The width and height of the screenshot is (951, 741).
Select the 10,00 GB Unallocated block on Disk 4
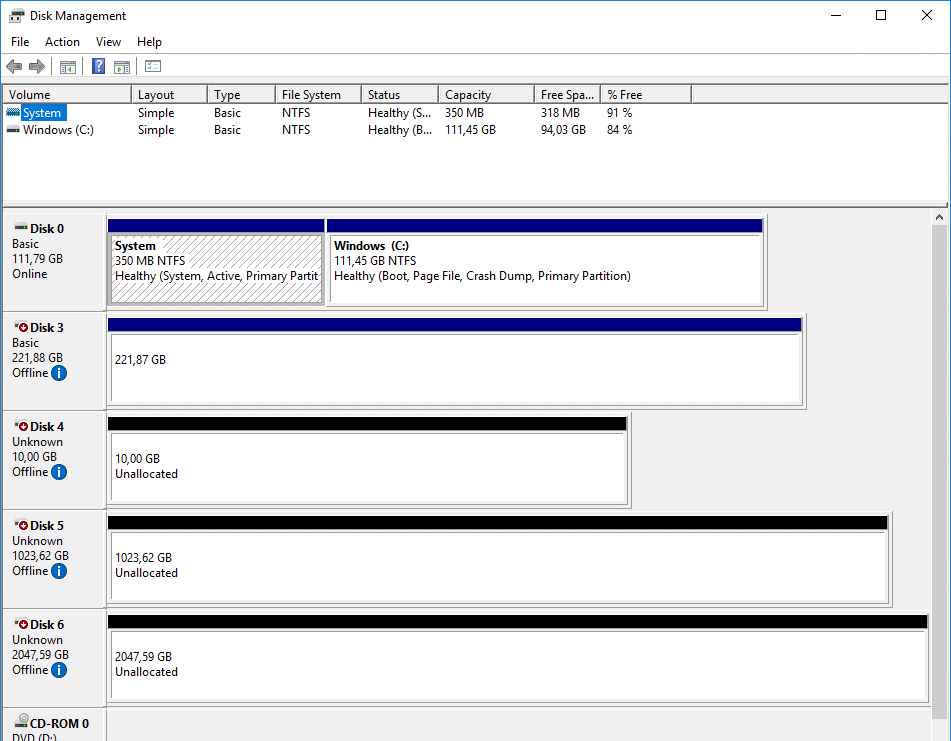[x=367, y=460]
